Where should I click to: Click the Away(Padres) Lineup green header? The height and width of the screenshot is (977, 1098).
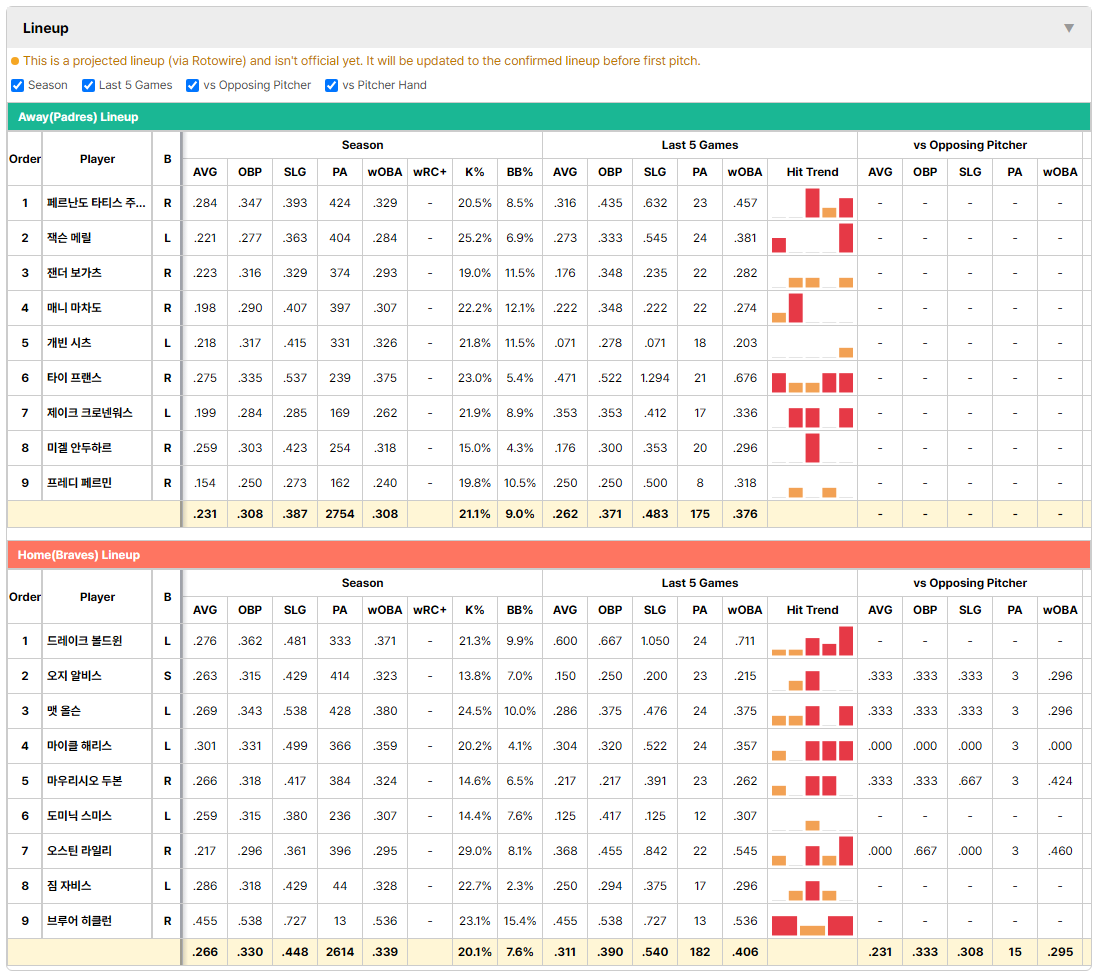click(x=548, y=117)
